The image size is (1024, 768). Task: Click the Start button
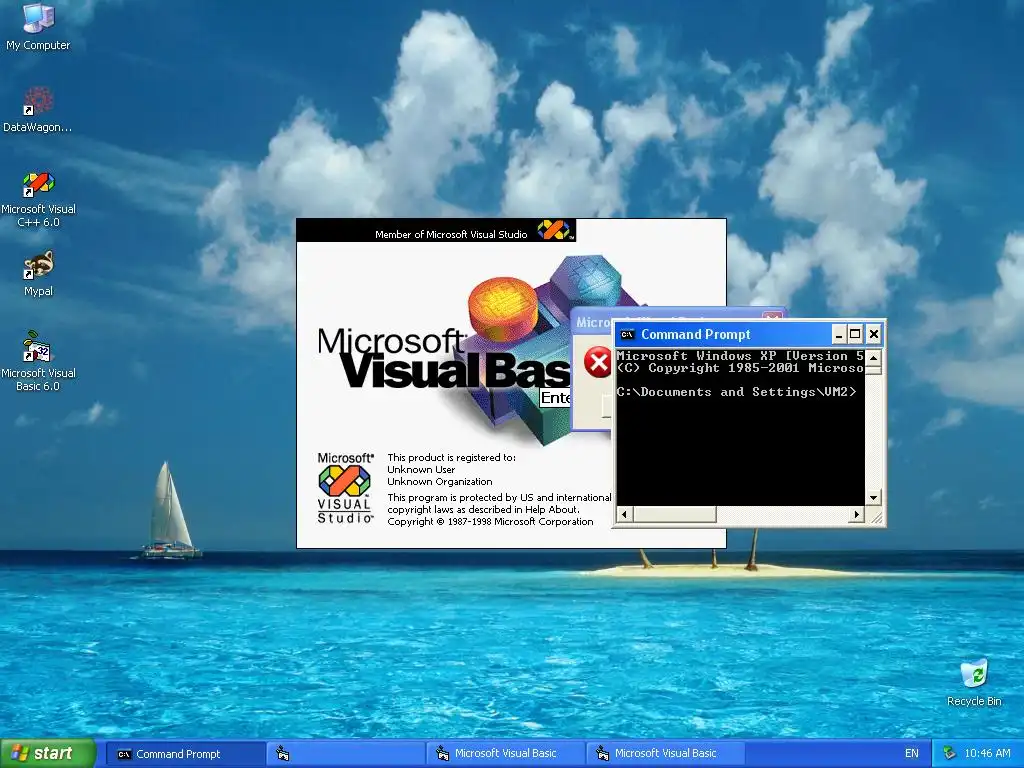coord(47,754)
